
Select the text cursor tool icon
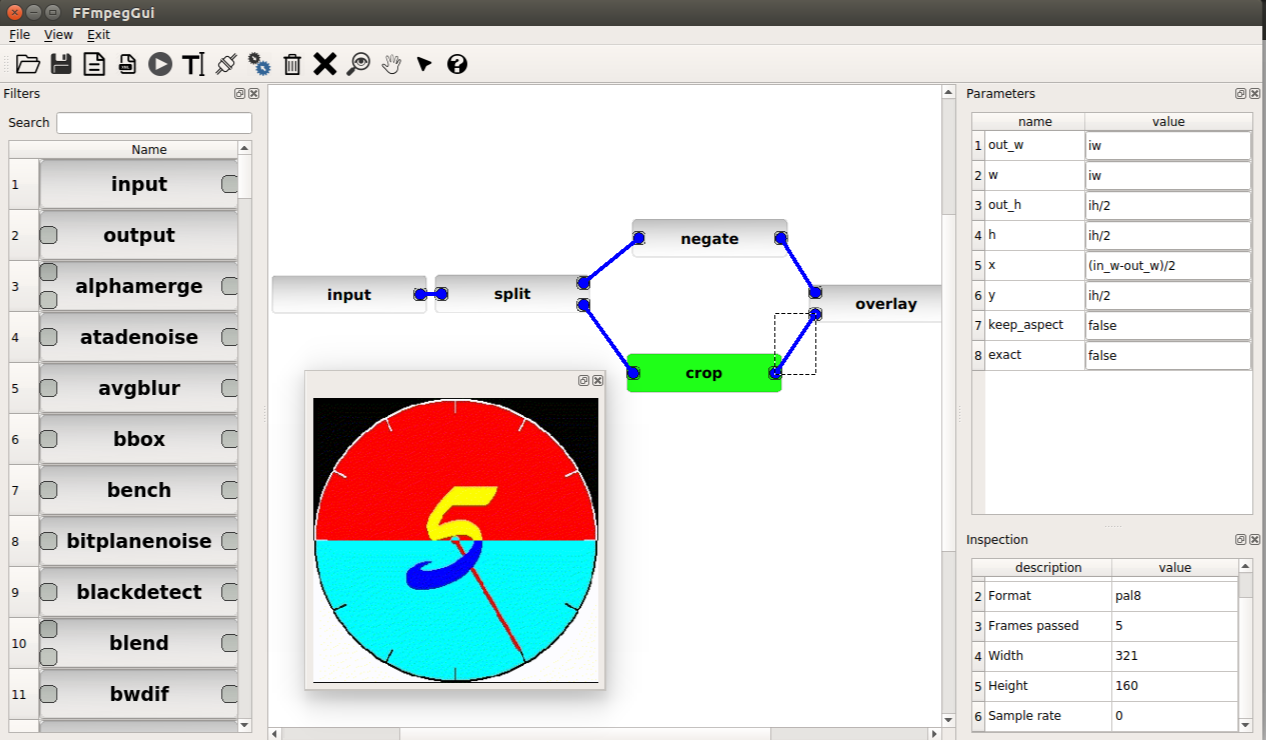(x=193, y=64)
